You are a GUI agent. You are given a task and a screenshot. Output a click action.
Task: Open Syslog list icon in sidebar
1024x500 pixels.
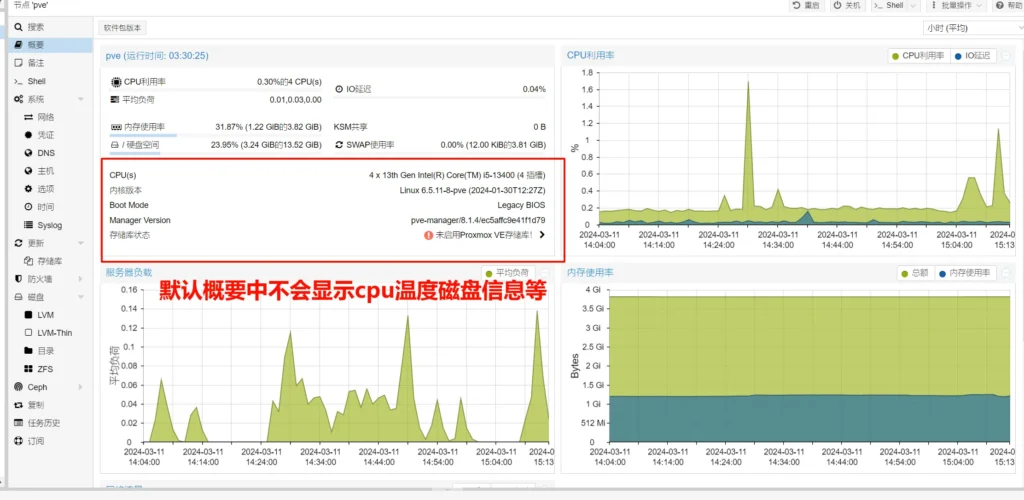click(28, 225)
